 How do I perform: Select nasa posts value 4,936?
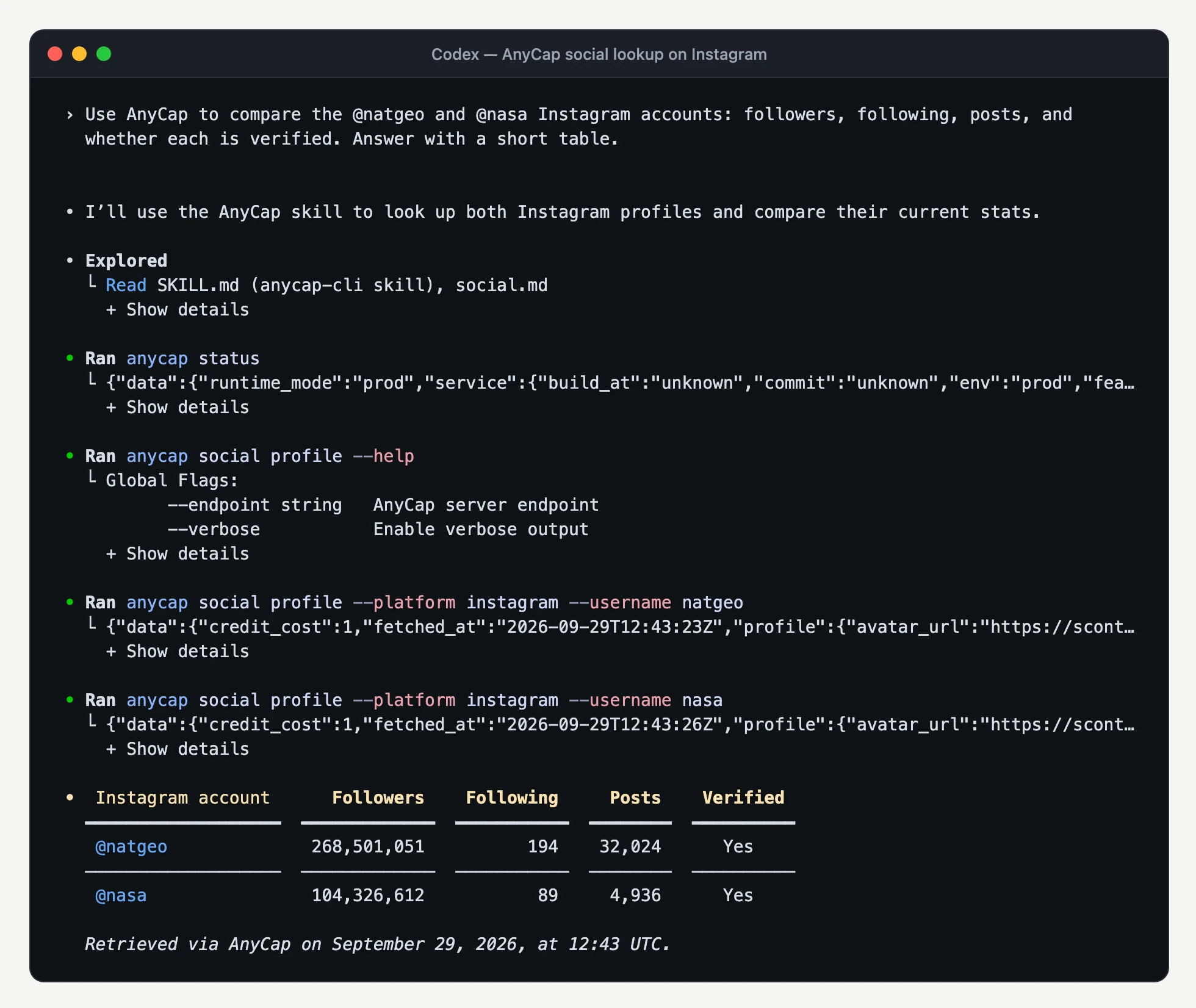pos(635,895)
